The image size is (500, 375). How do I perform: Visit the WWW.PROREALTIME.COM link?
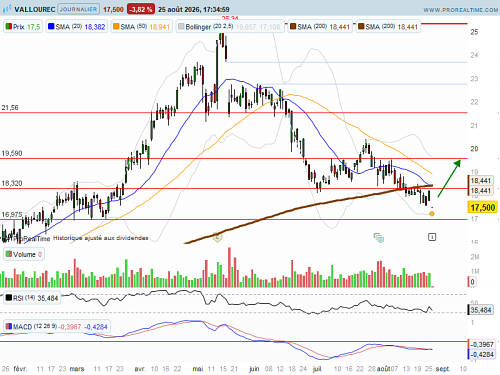(461, 10)
